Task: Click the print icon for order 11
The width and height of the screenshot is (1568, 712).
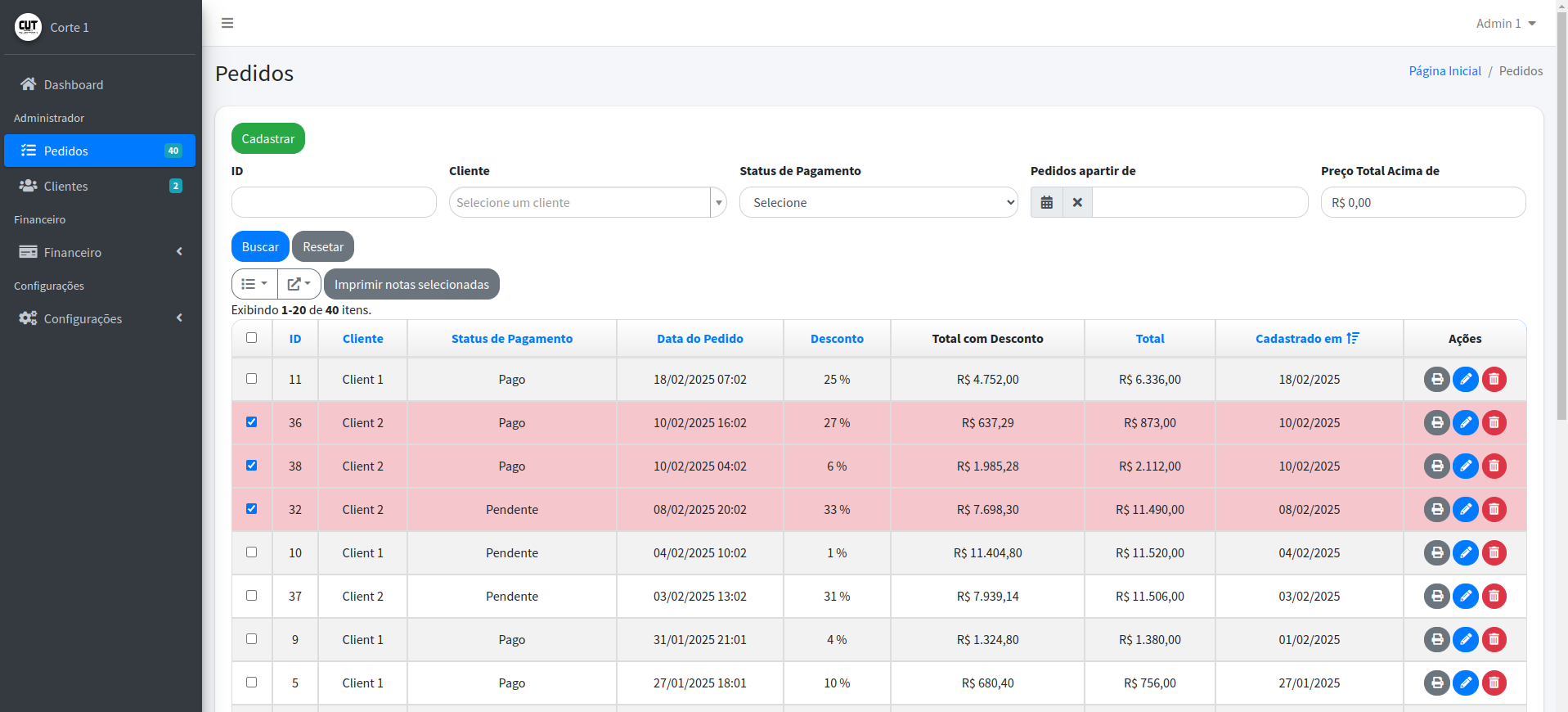Action: pyautogui.click(x=1436, y=379)
